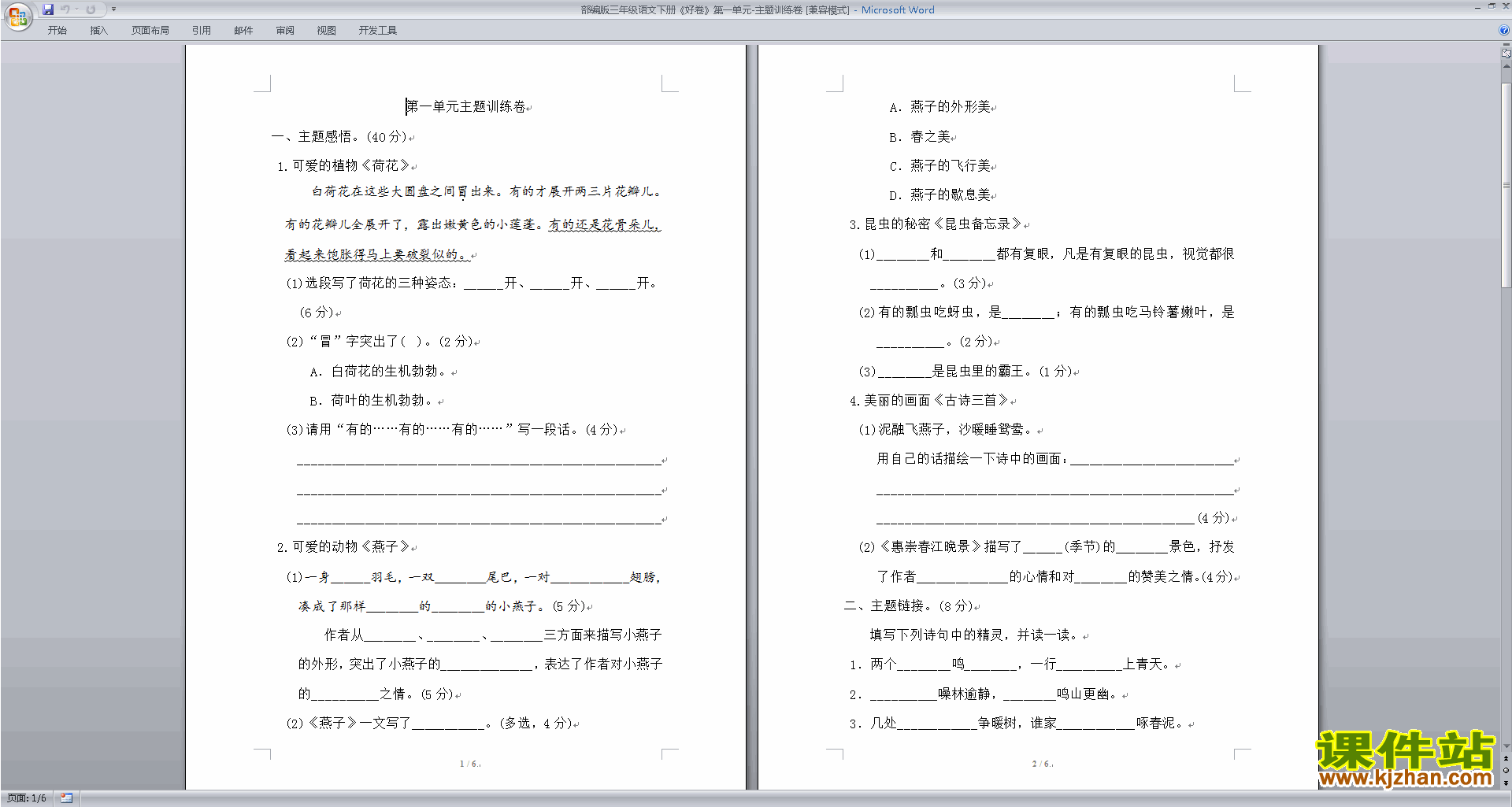Click the first blank answer line under question (3)

click(x=479, y=461)
